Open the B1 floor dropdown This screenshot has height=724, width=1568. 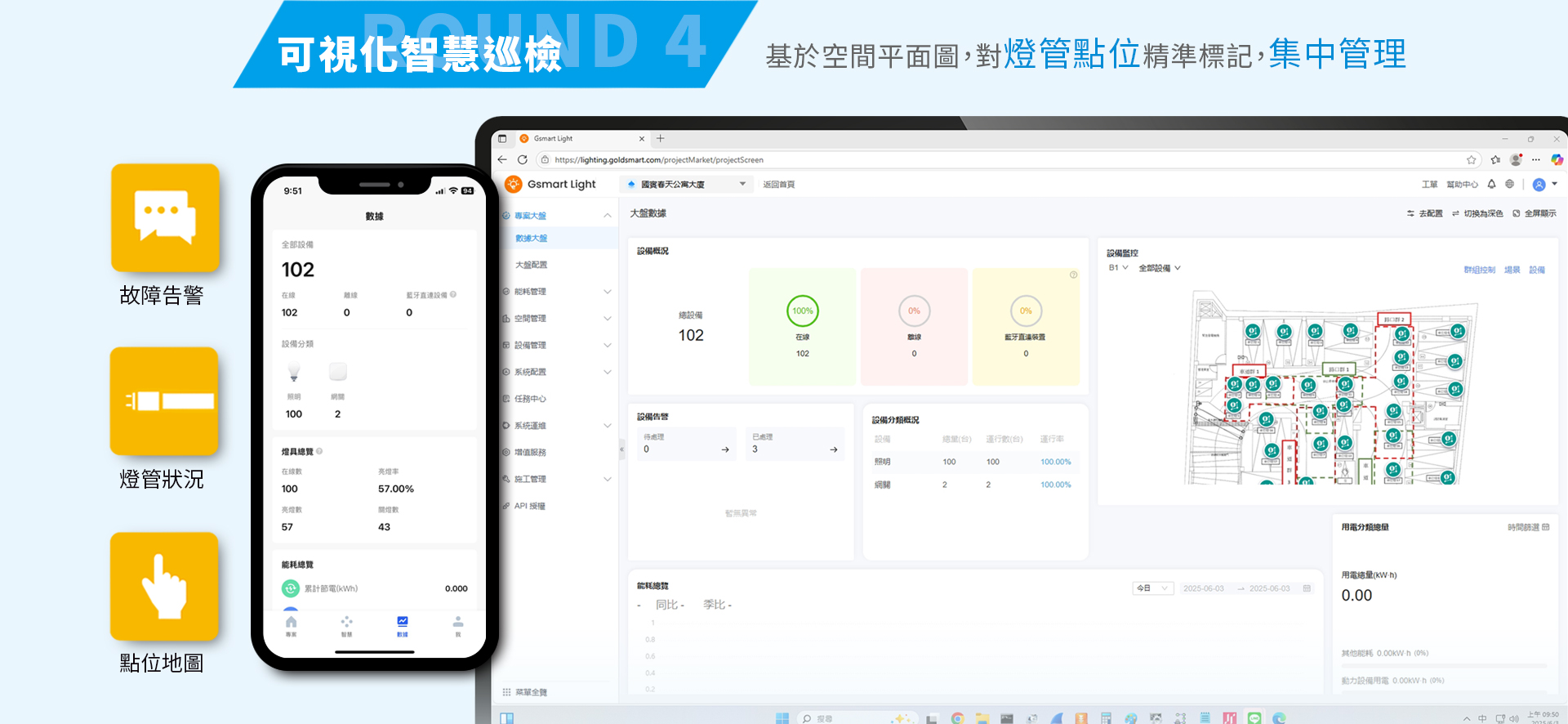(x=1117, y=268)
